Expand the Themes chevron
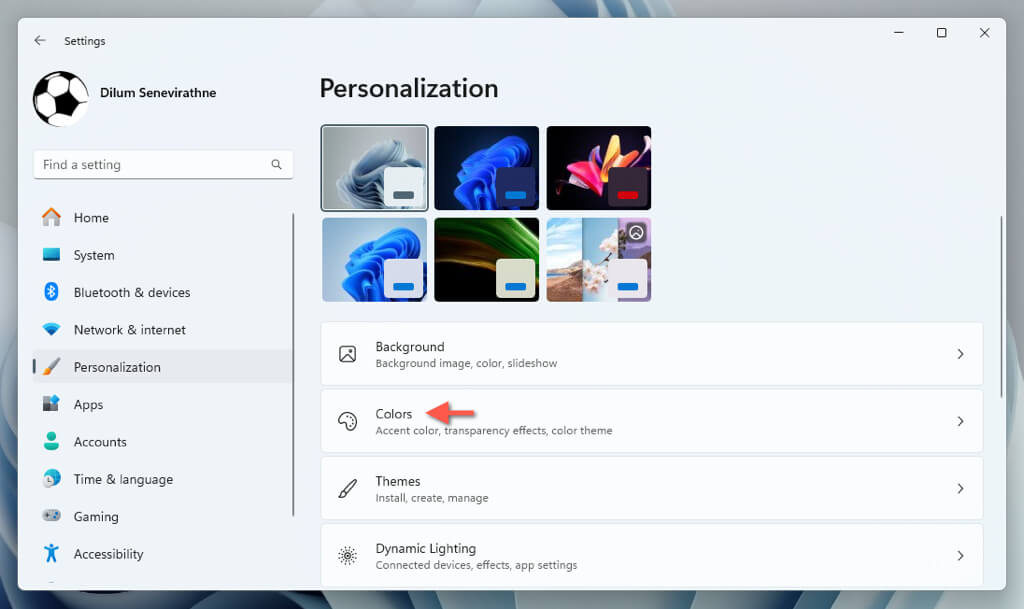 960,488
